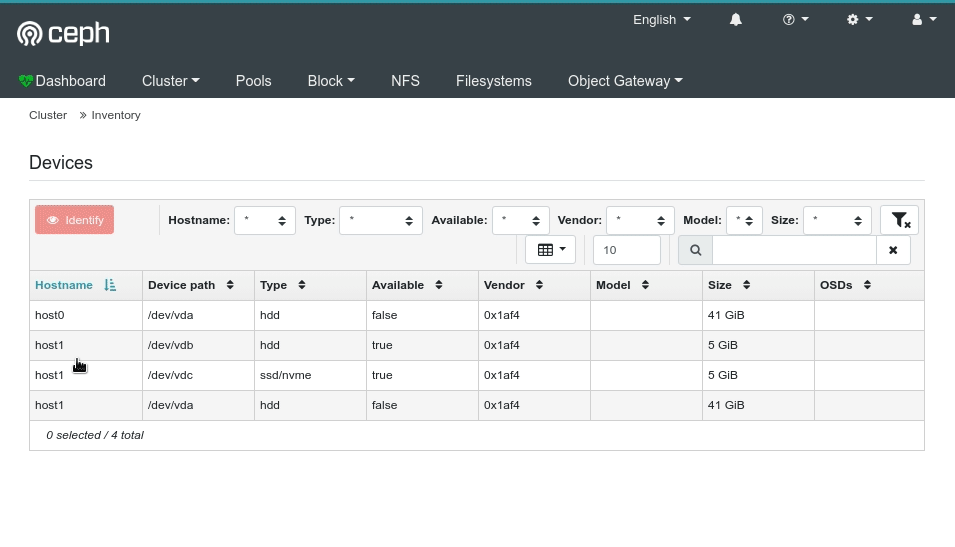
Task: Sort by Size column arrows
Action: click(x=746, y=285)
